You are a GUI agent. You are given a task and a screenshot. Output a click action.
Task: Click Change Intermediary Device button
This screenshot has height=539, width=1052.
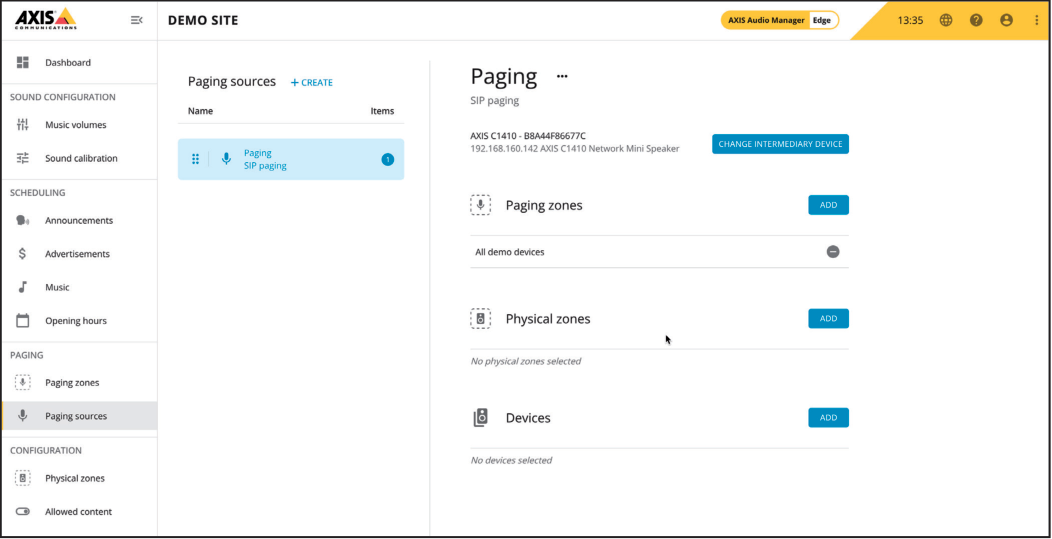tap(780, 144)
